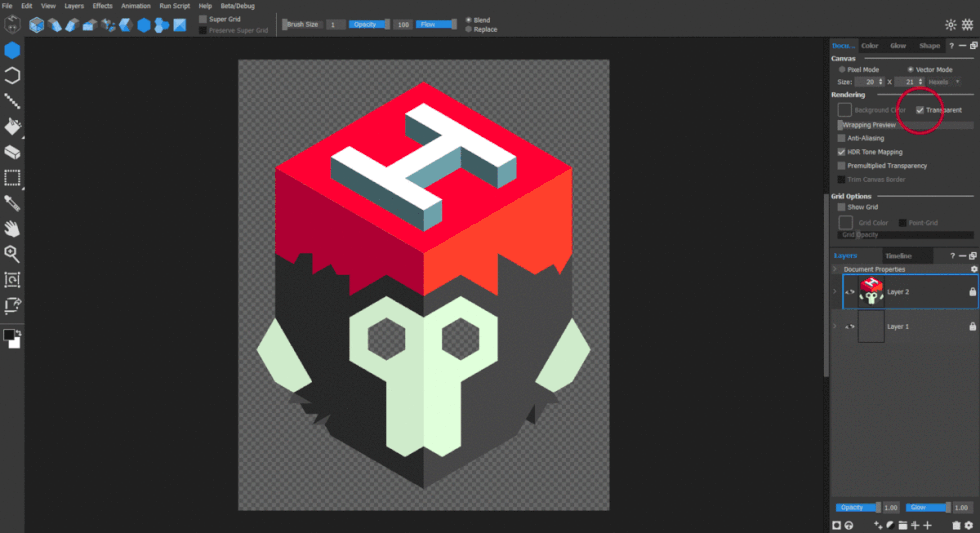The height and width of the screenshot is (533, 980).
Task: Choose the fourth cube shape icon
Action: coord(90,25)
